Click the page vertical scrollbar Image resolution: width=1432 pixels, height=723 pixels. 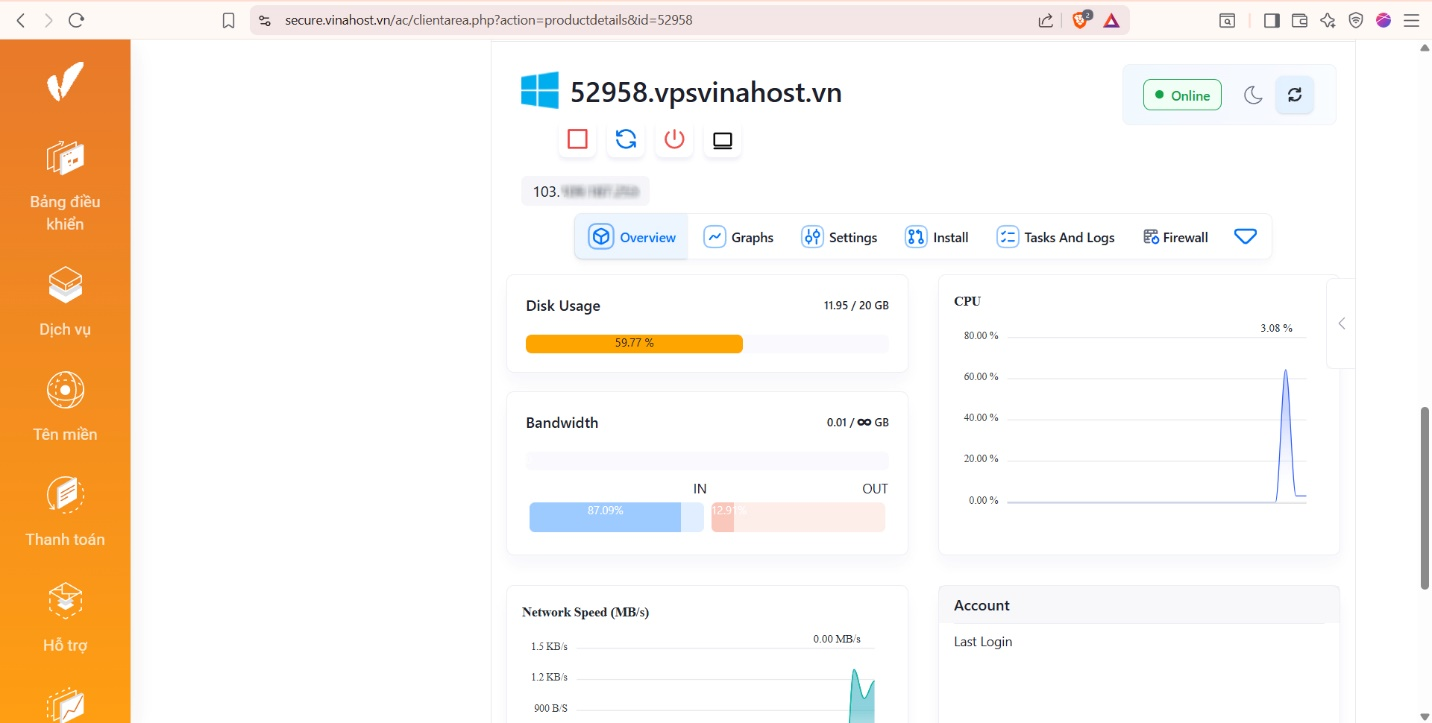[1425, 498]
